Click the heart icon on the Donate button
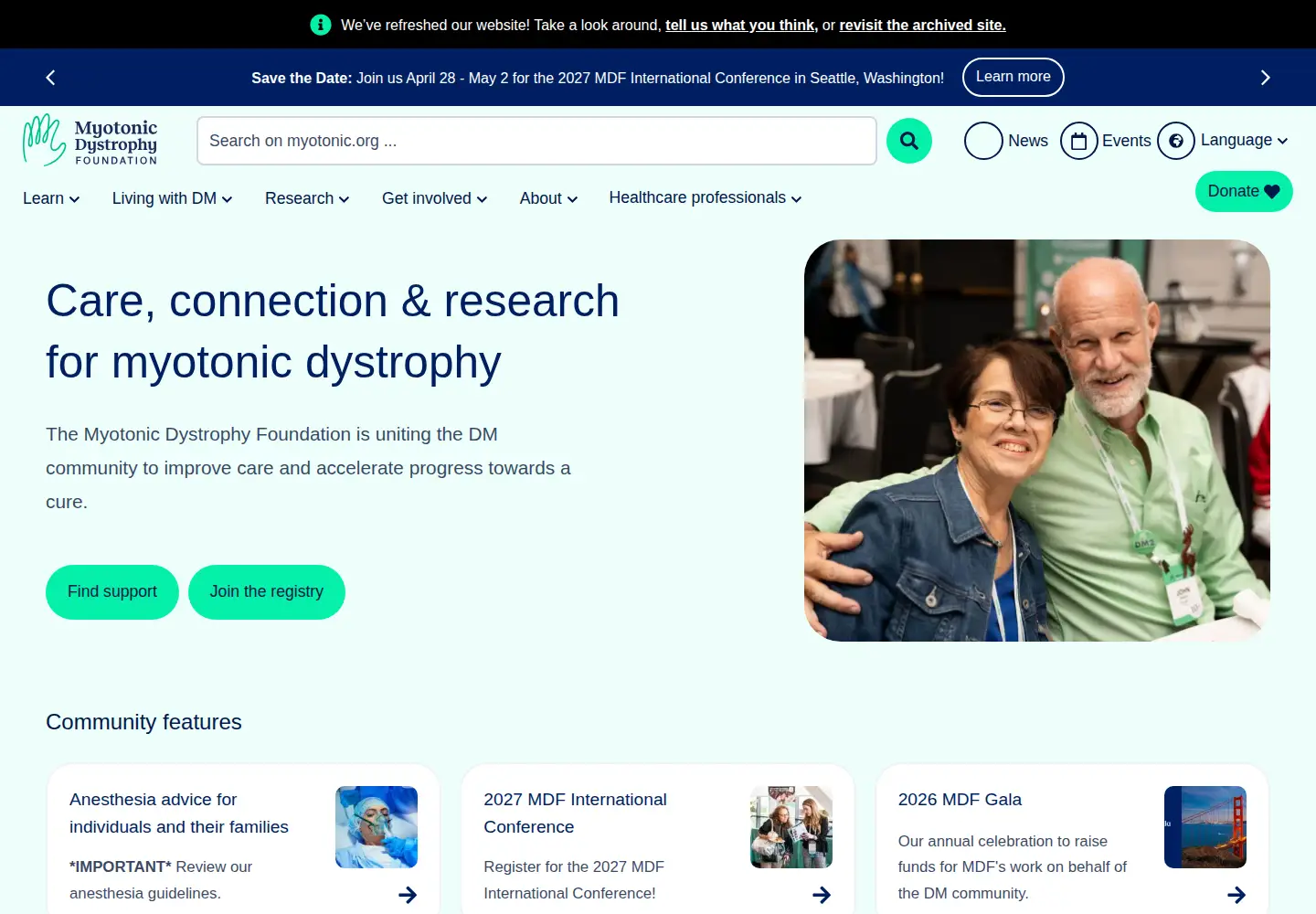Image resolution: width=1316 pixels, height=914 pixels. (x=1272, y=192)
